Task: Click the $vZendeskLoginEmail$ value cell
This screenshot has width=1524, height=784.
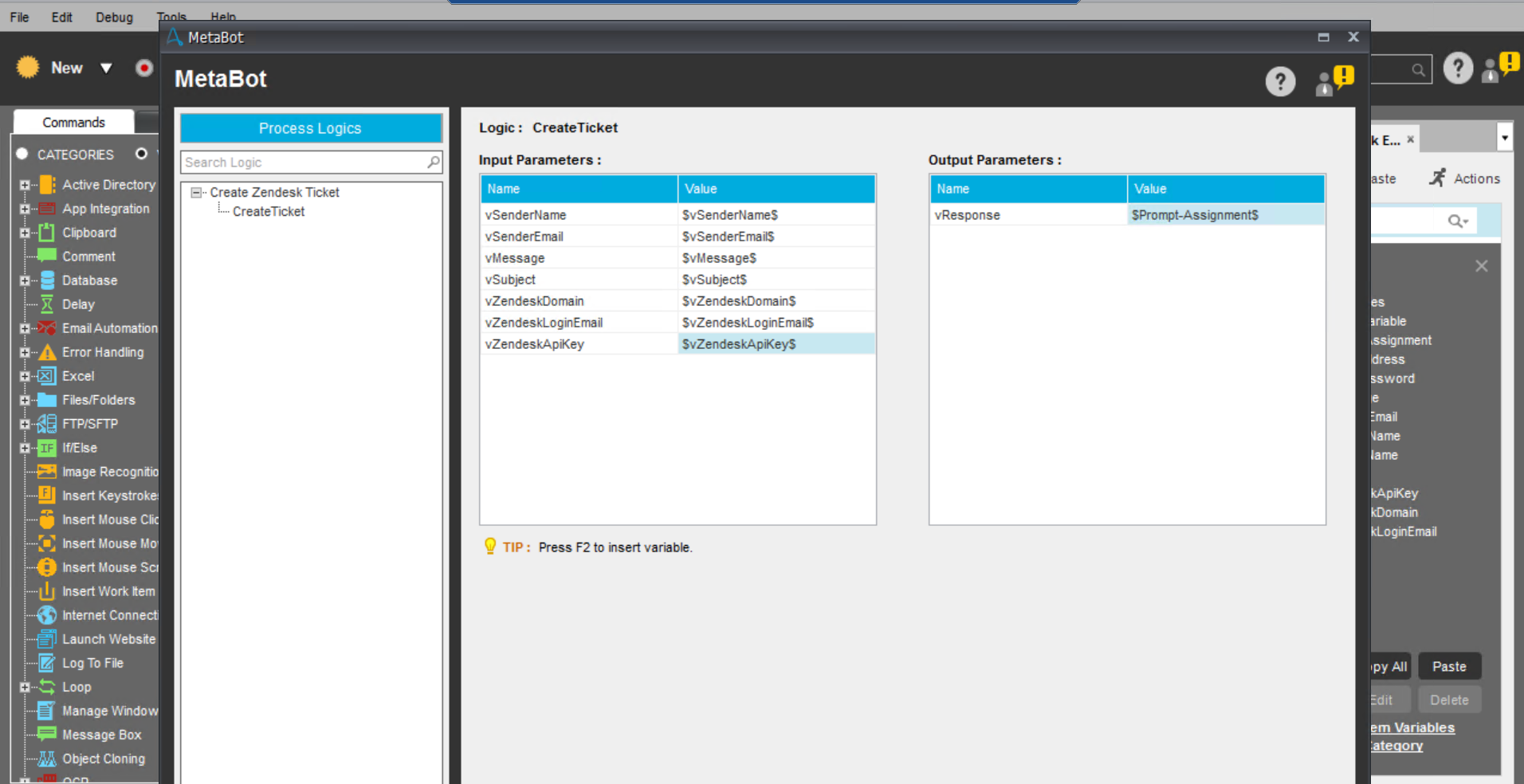Action: pyautogui.click(x=776, y=323)
